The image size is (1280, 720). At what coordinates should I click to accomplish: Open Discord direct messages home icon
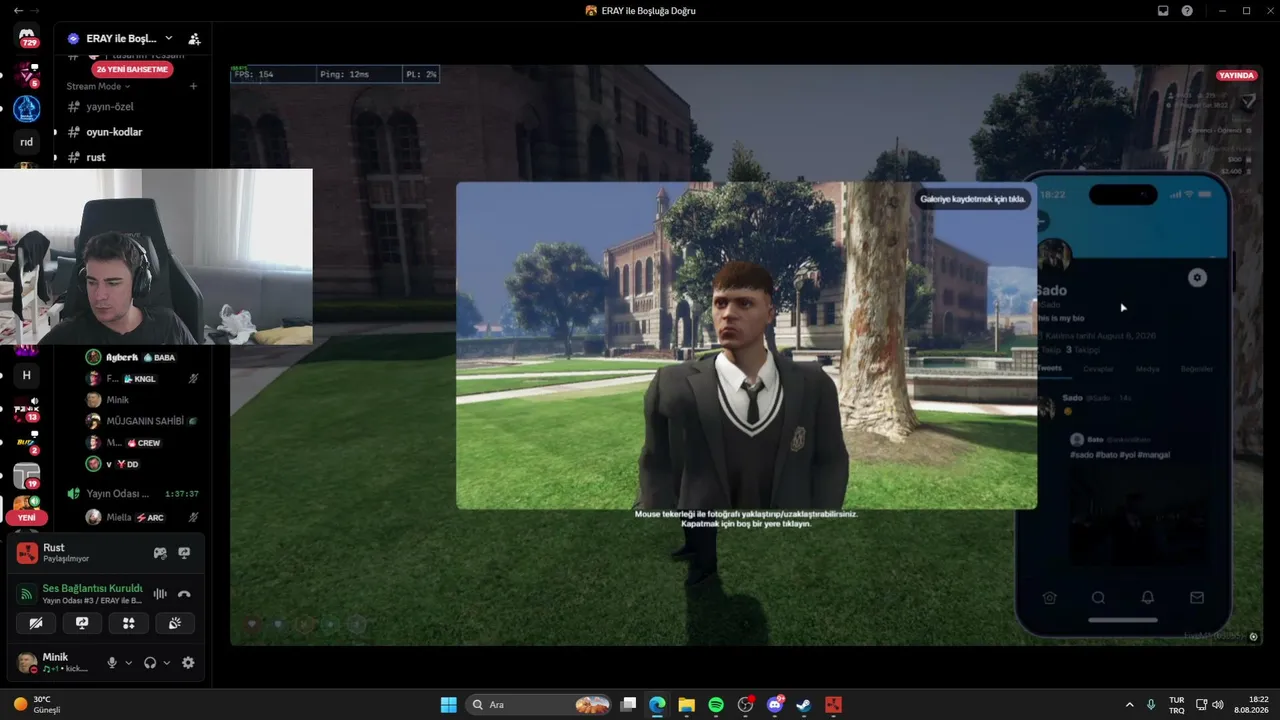click(27, 37)
